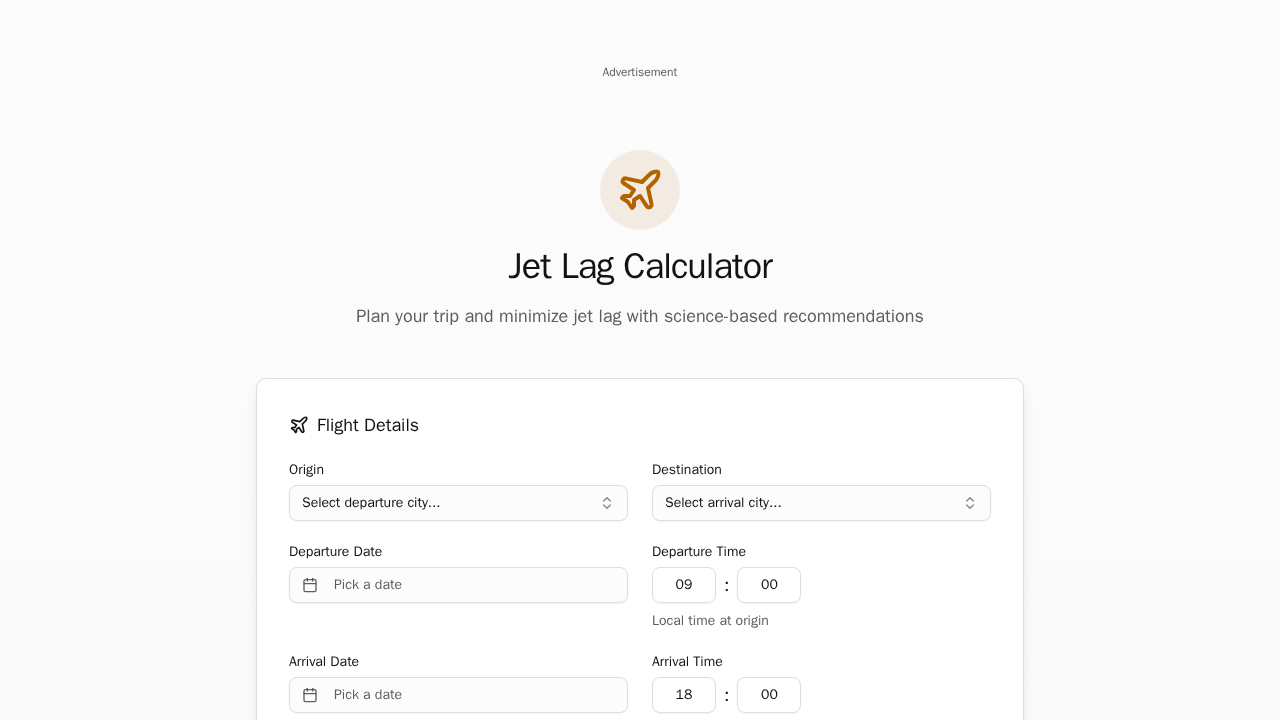The width and height of the screenshot is (1280, 720).
Task: Click the Destination select chevron icon
Action: pyautogui.click(x=970, y=503)
